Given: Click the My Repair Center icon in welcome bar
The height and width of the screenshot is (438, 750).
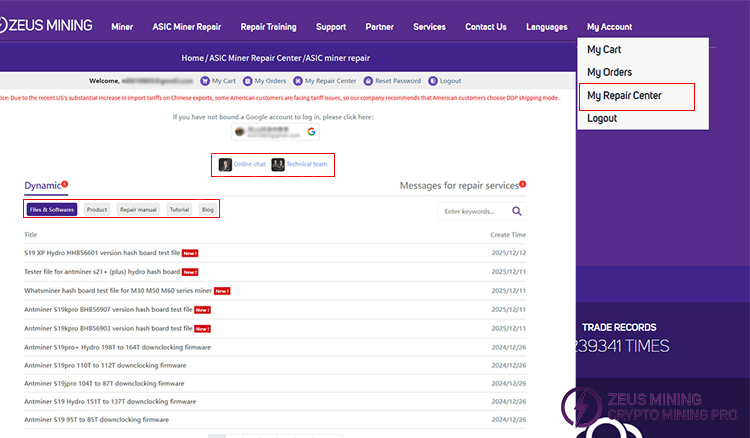Looking at the screenshot, I should (x=298, y=81).
